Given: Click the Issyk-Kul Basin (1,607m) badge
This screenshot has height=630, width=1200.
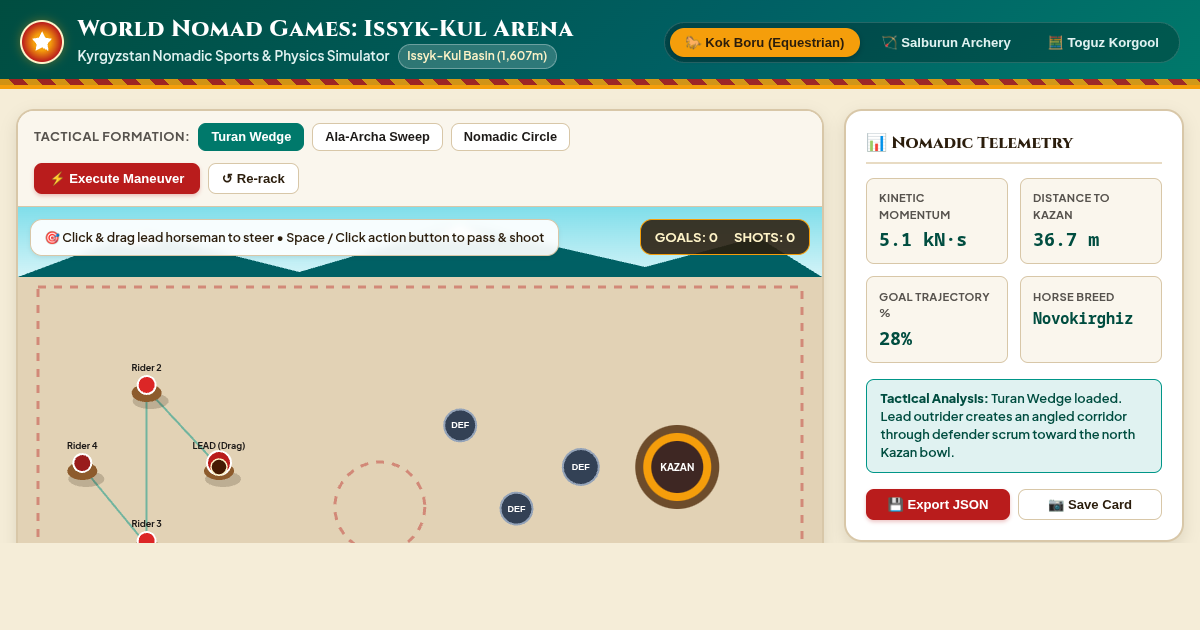Looking at the screenshot, I should [477, 56].
